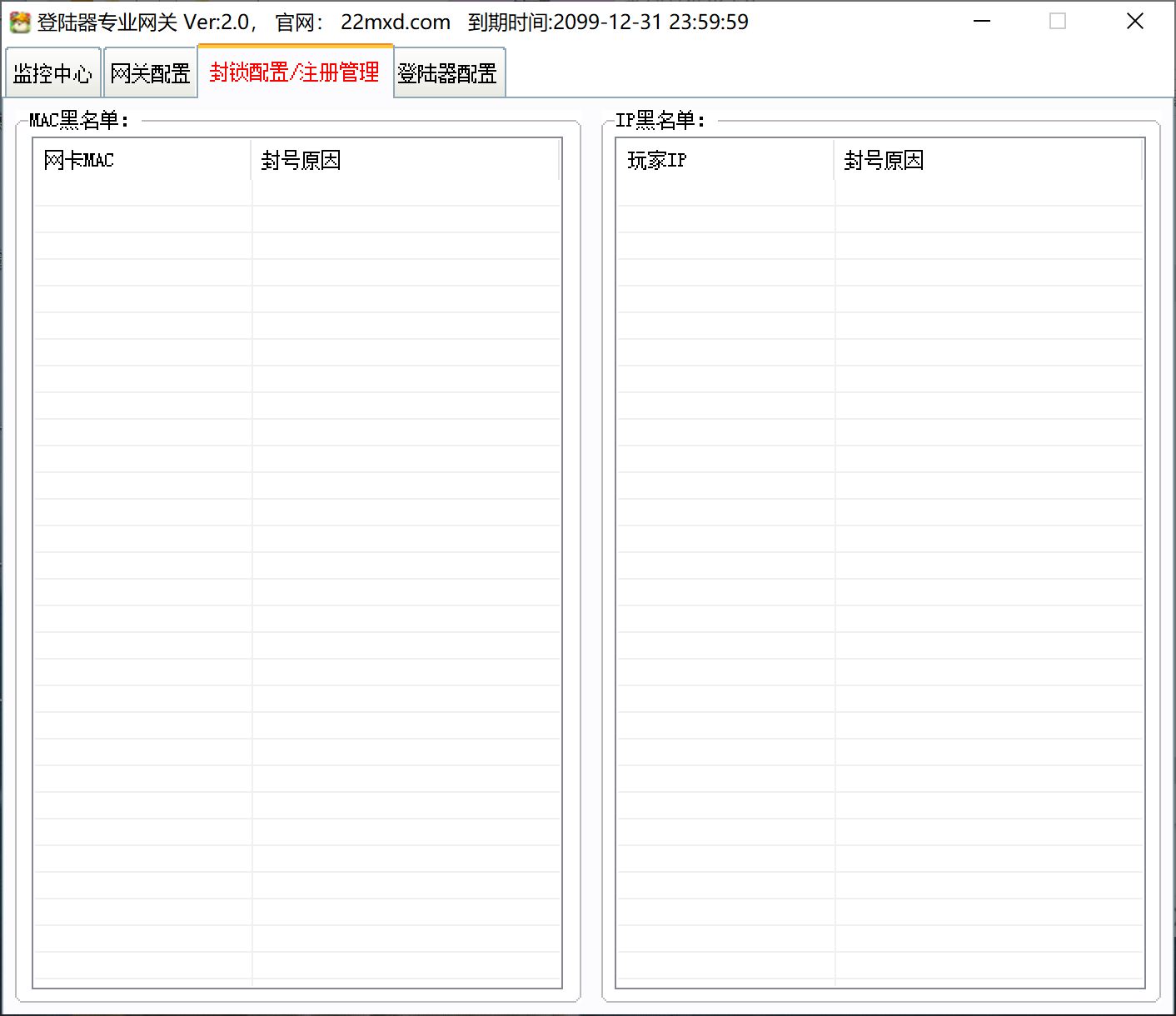Screen dimensions: 1176x1016
Task: Click the 玩家IP column header
Action: (x=725, y=160)
